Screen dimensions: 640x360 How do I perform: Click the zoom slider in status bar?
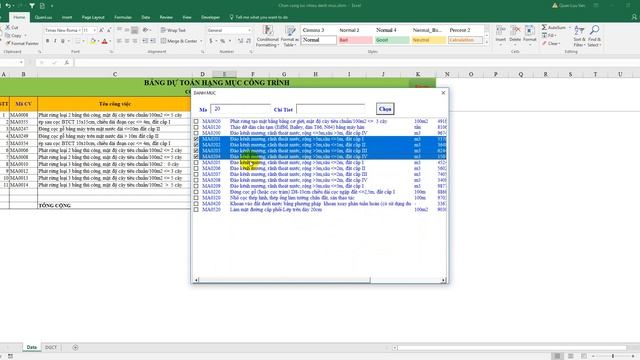pyautogui.click(x=613, y=356)
